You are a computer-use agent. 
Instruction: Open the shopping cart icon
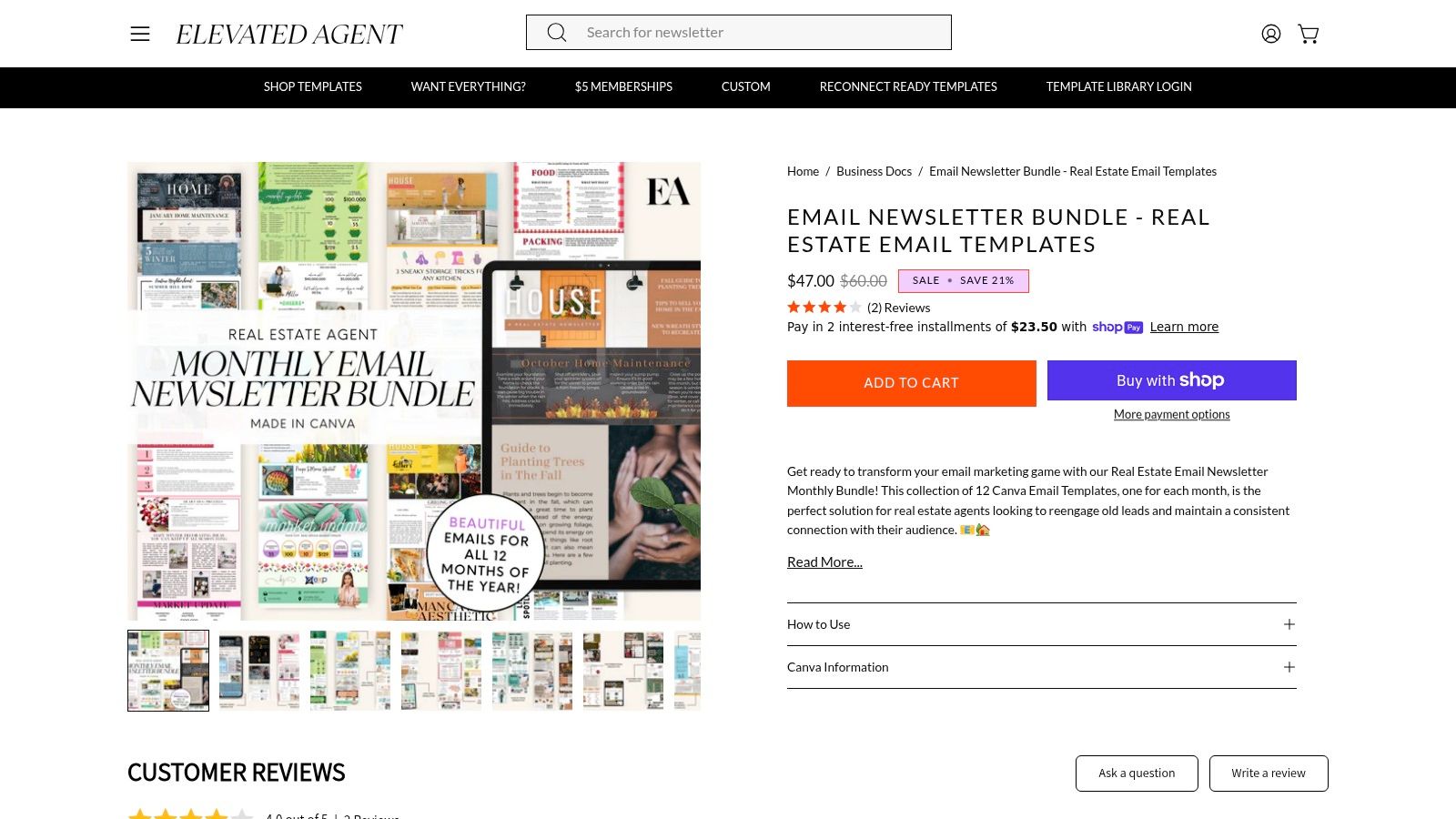pos(1309,34)
